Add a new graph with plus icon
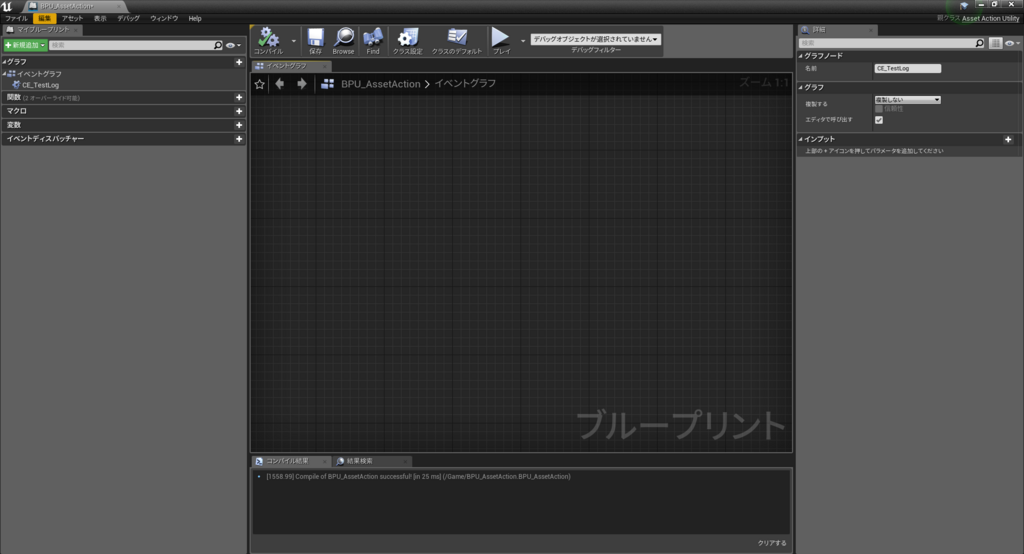The image size is (1024, 554). [x=239, y=62]
